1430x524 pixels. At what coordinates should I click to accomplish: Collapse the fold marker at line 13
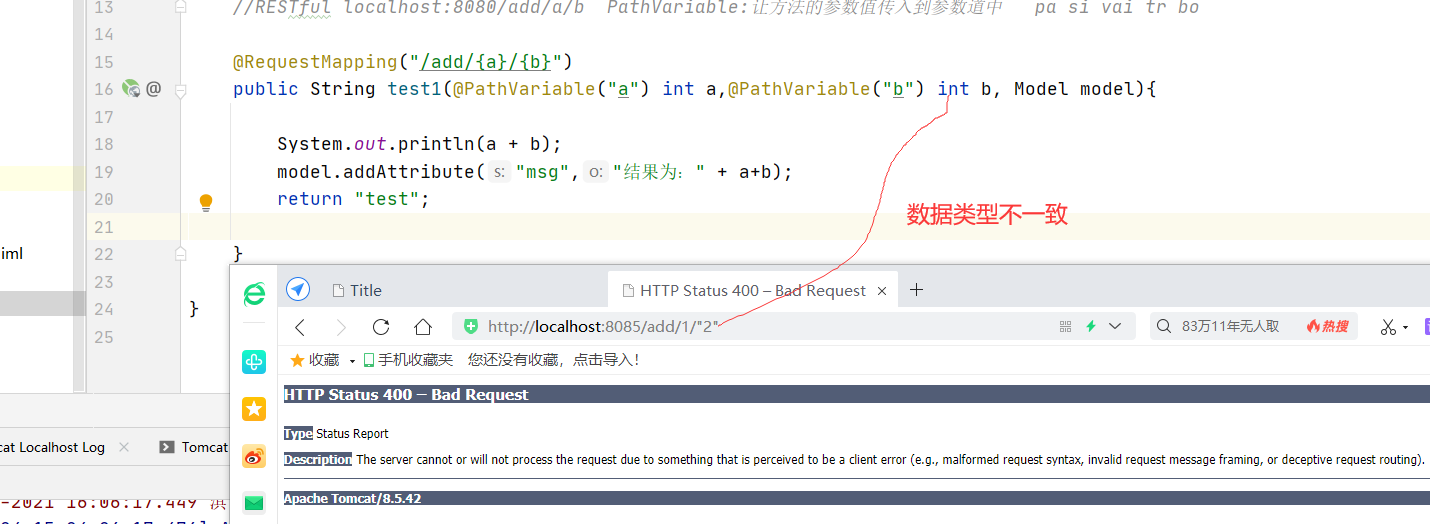[181, 7]
